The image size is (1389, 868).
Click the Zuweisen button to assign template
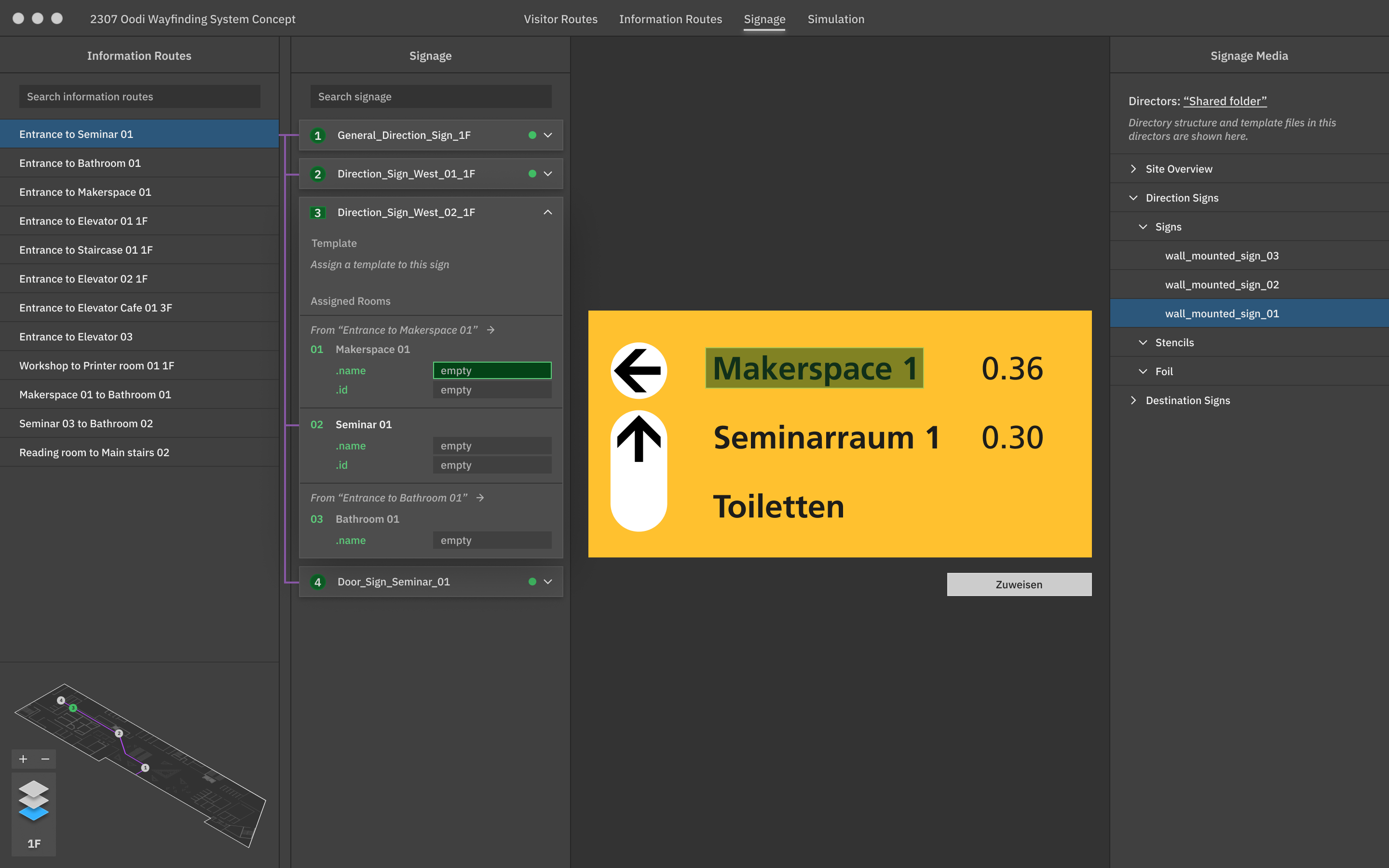(x=1019, y=584)
